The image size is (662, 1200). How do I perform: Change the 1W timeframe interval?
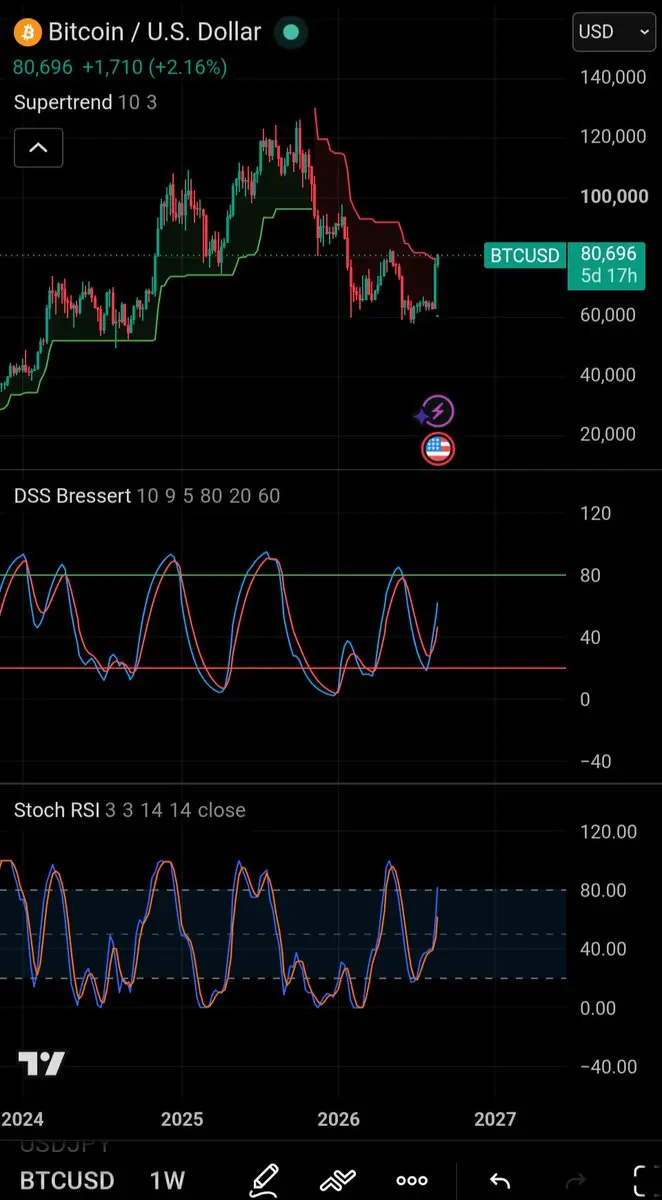click(167, 1180)
